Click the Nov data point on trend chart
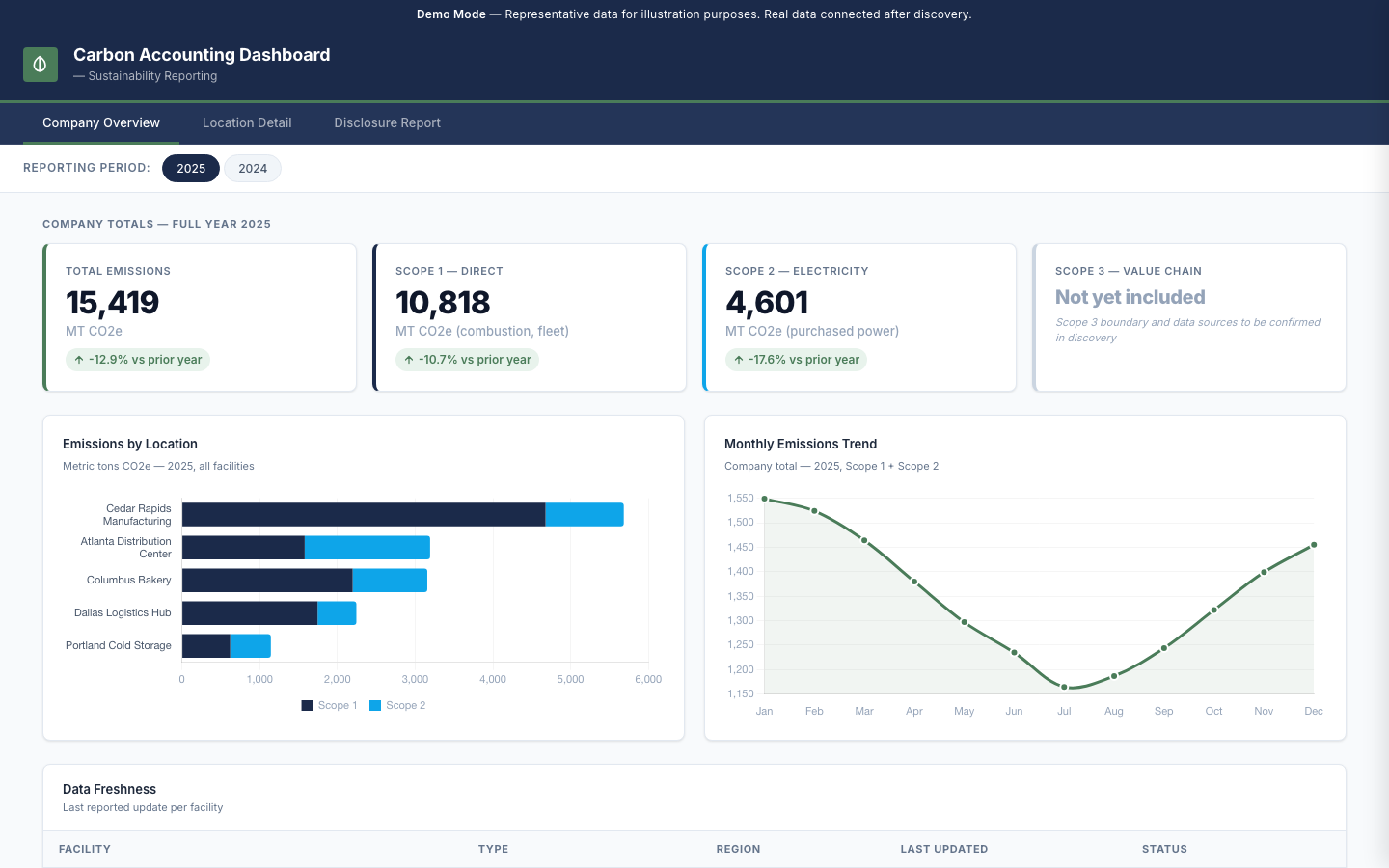1389x868 pixels. [1264, 572]
